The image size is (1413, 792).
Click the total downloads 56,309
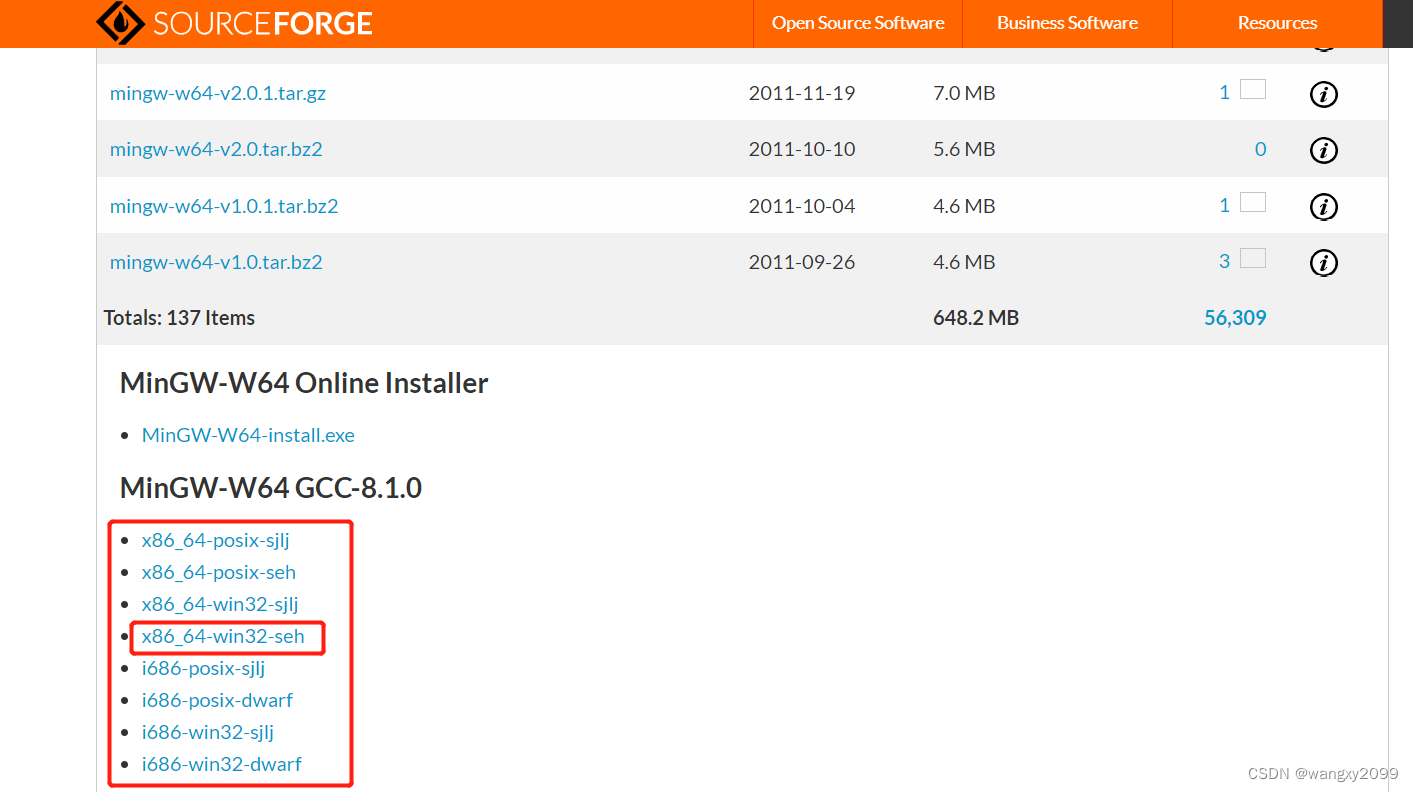click(1235, 318)
